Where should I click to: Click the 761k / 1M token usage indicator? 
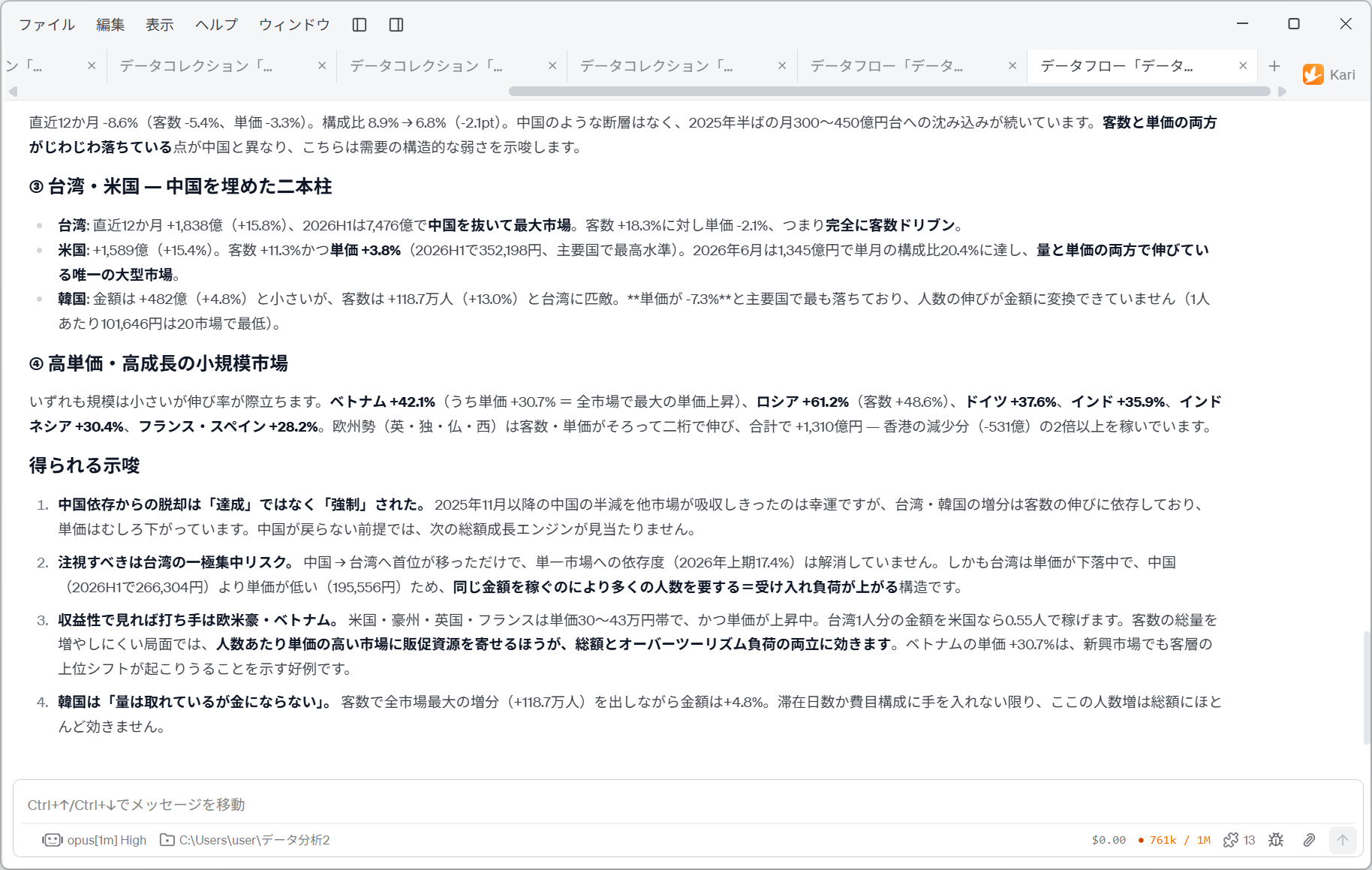(1175, 840)
